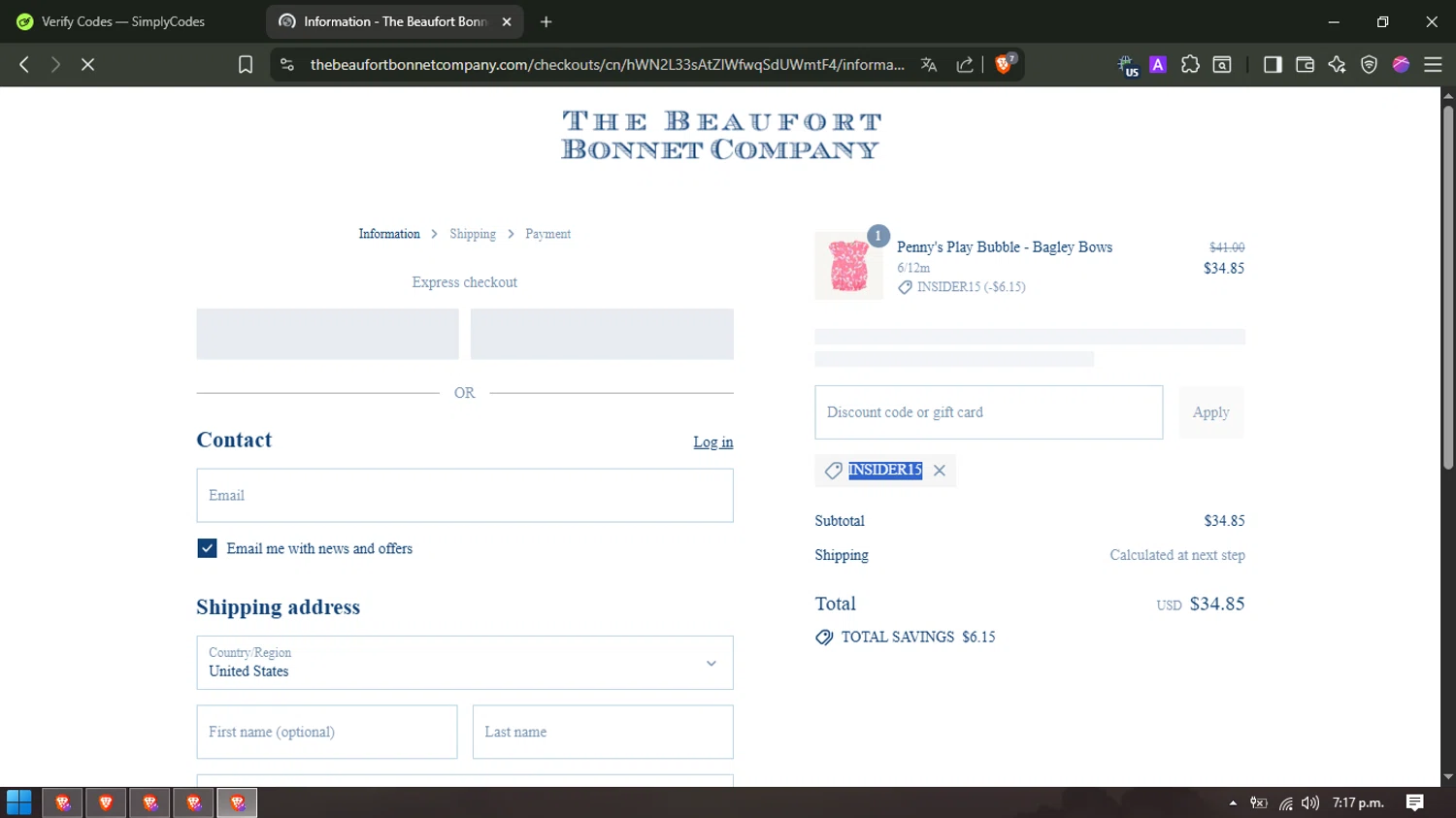Expand the Country/Region dropdown

[x=465, y=663]
